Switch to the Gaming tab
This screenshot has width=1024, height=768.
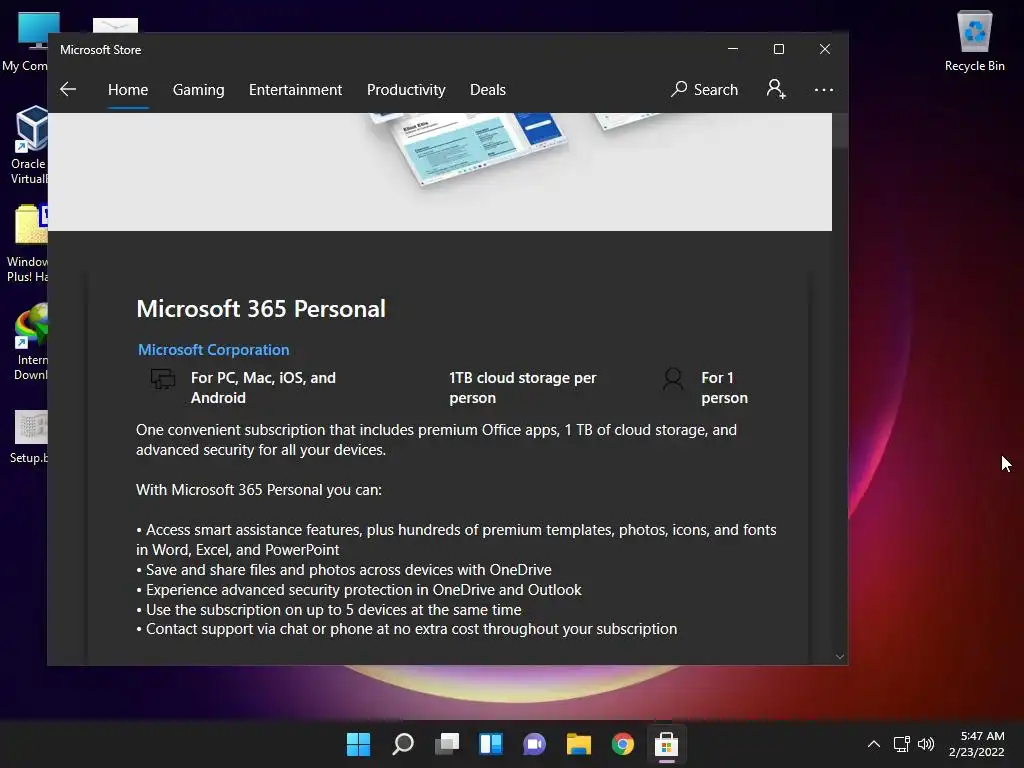[x=199, y=89]
